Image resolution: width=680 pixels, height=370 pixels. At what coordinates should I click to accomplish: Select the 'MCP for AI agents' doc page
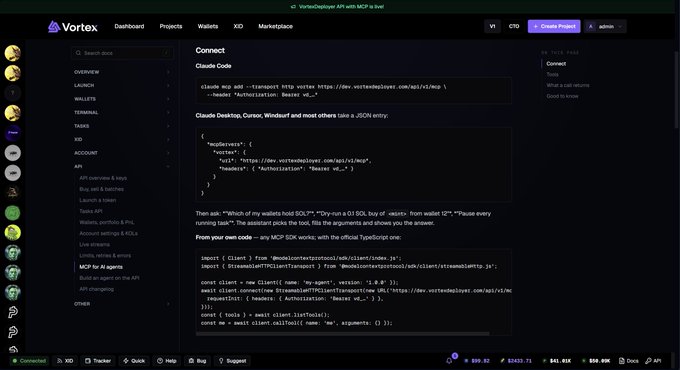point(101,267)
